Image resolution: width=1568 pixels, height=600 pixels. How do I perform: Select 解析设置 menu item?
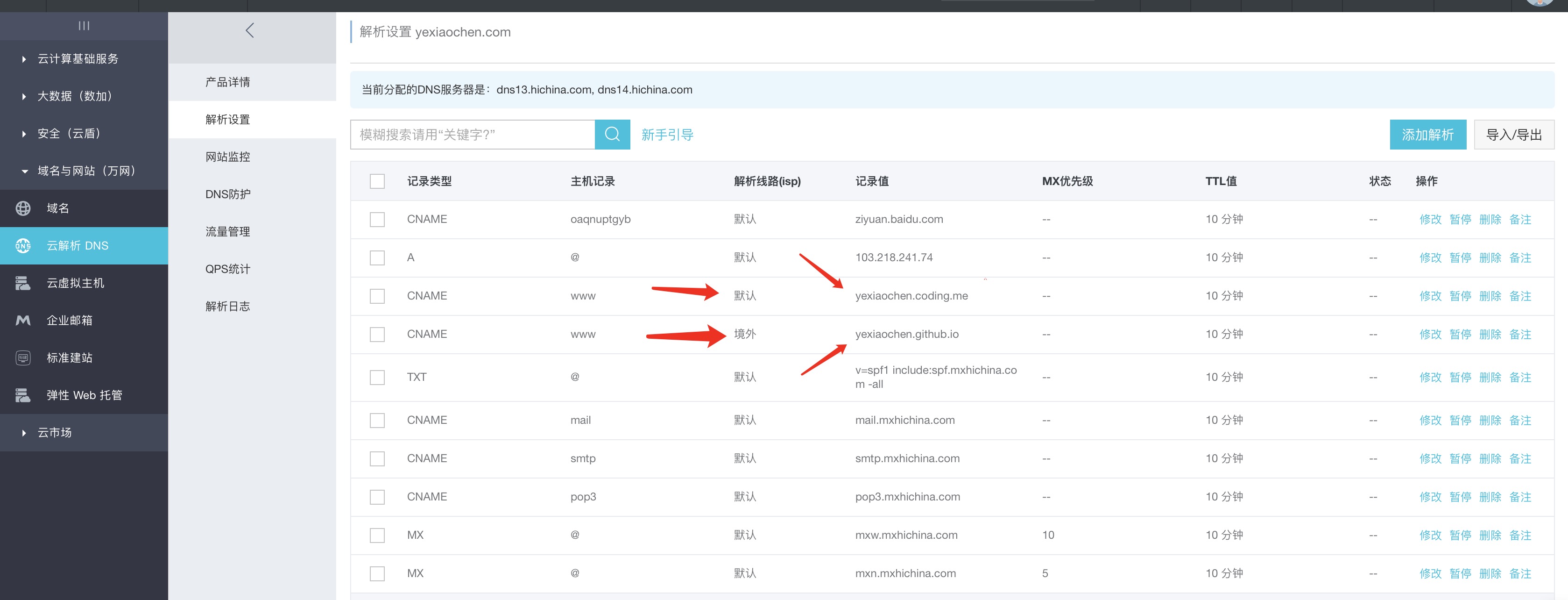252,119
